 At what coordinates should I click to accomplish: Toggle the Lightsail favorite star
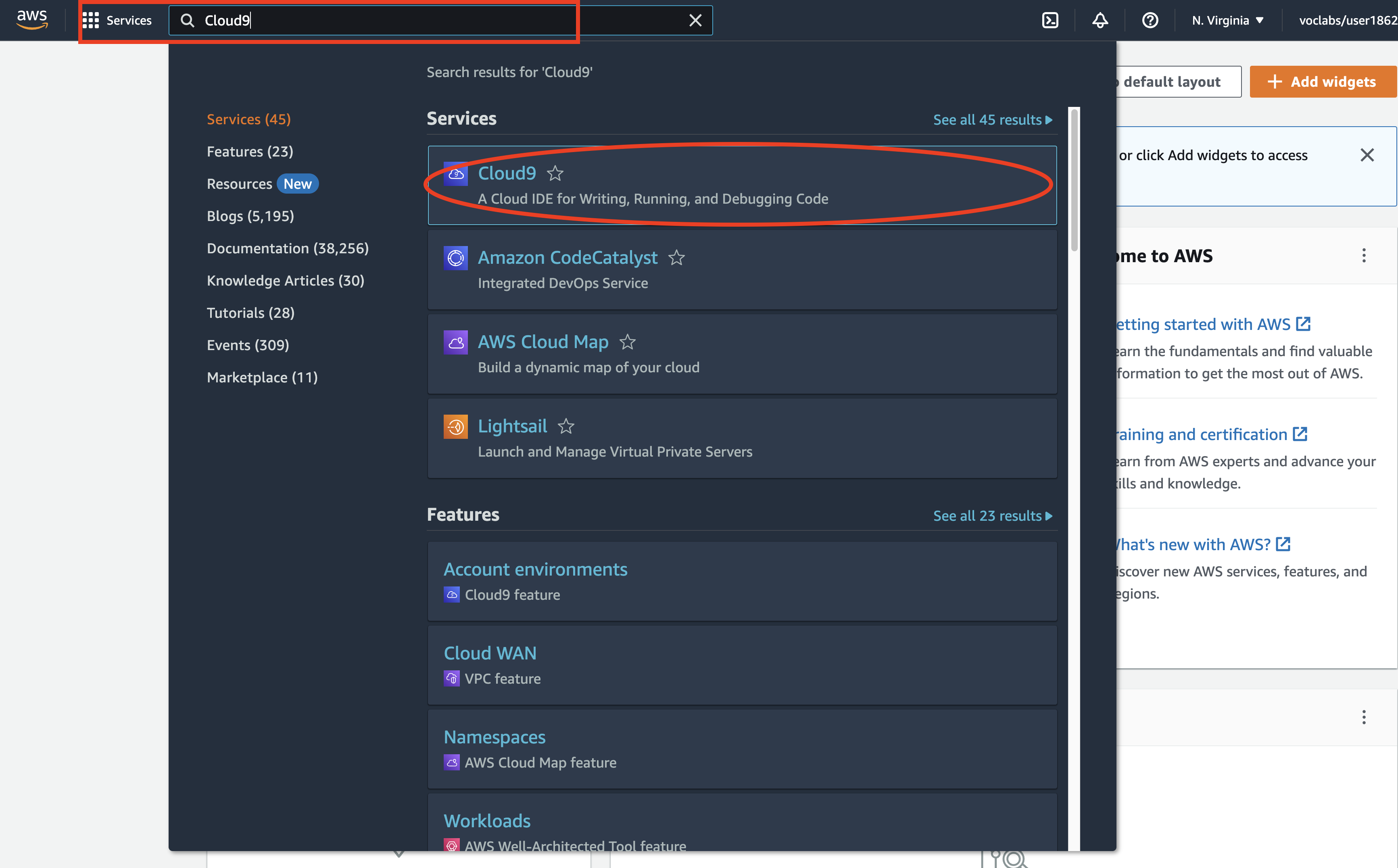pyautogui.click(x=566, y=426)
